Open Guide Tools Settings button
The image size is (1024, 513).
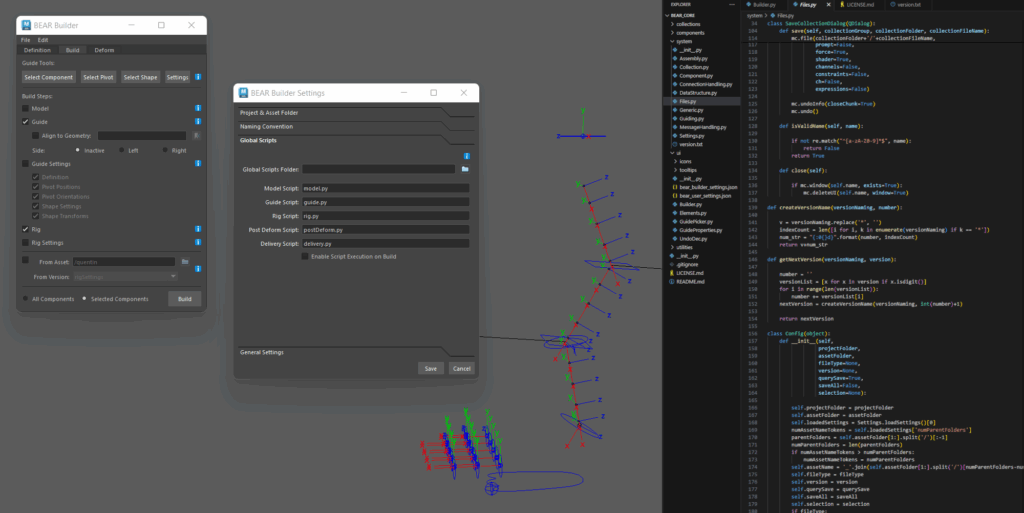[177, 77]
